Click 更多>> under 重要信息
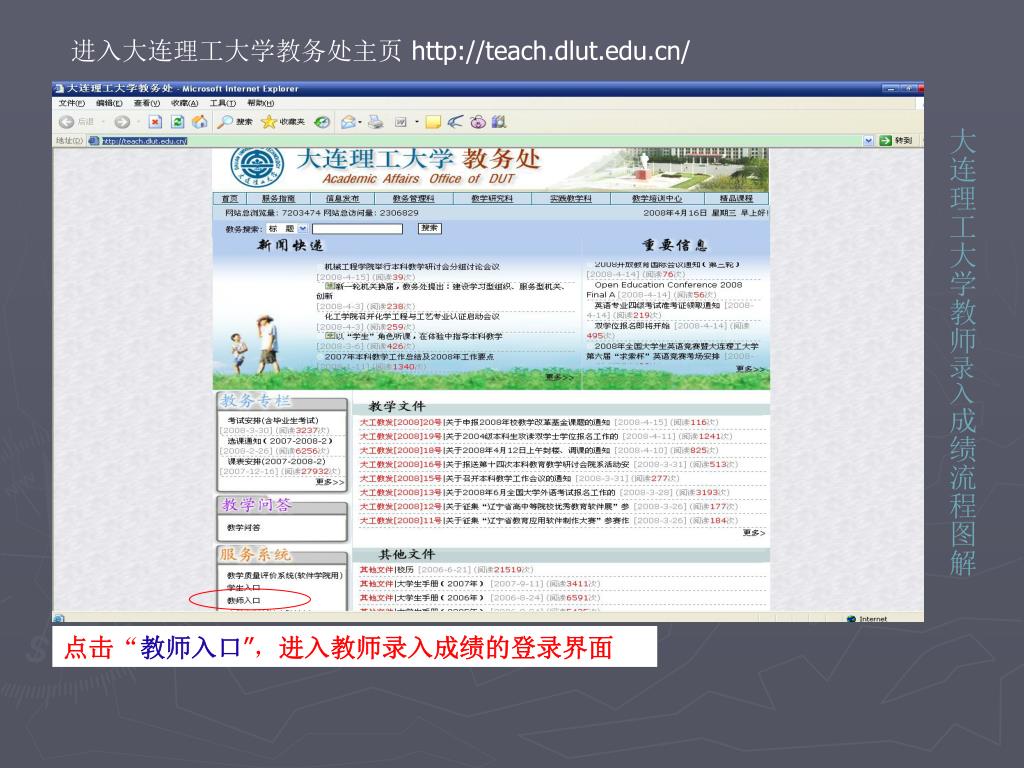Viewport: 1024px width, 768px height. click(750, 369)
